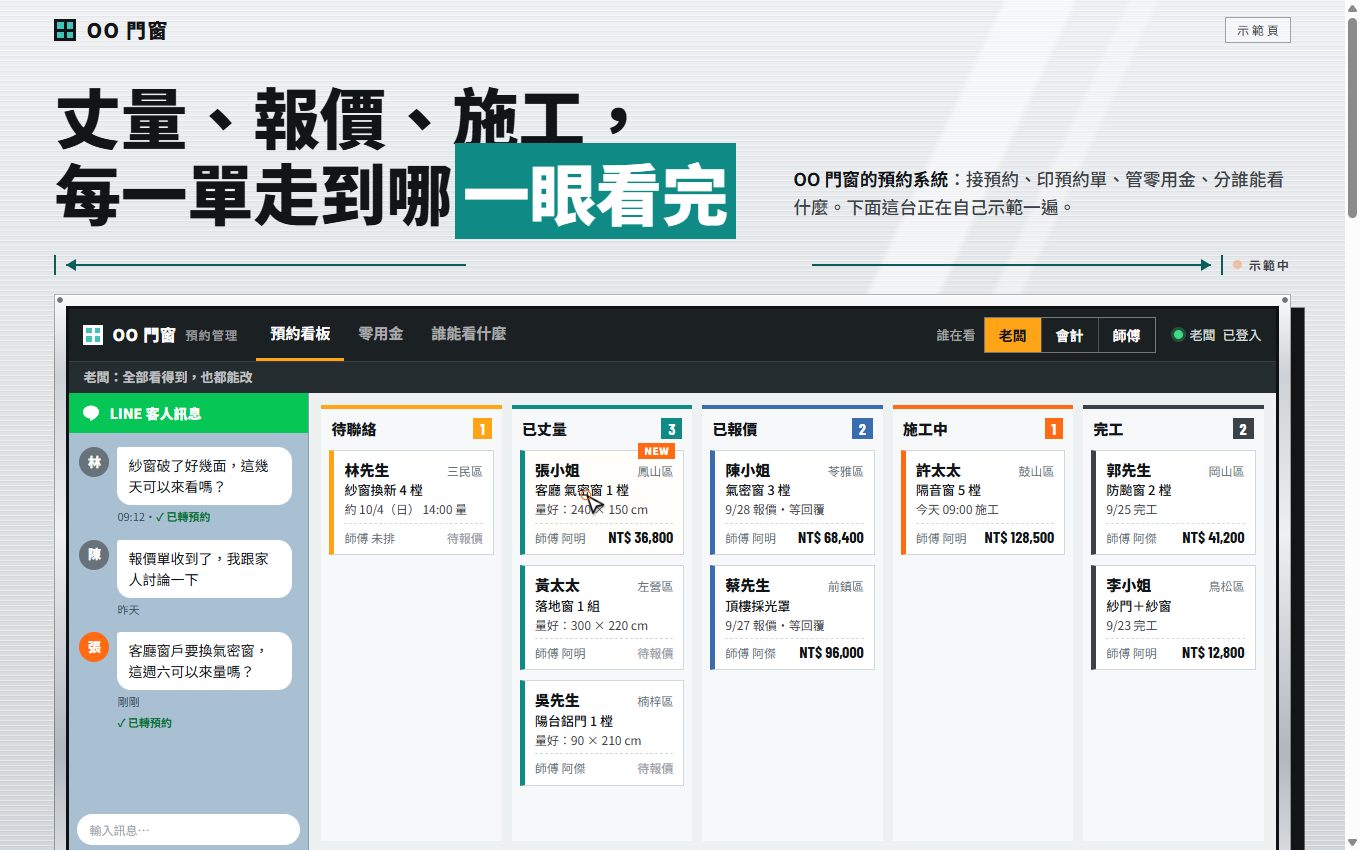Image resolution: width=1360 pixels, height=850 pixels.
Task: Click the OO 門窗 logo icon in page header
Action: tap(65, 30)
